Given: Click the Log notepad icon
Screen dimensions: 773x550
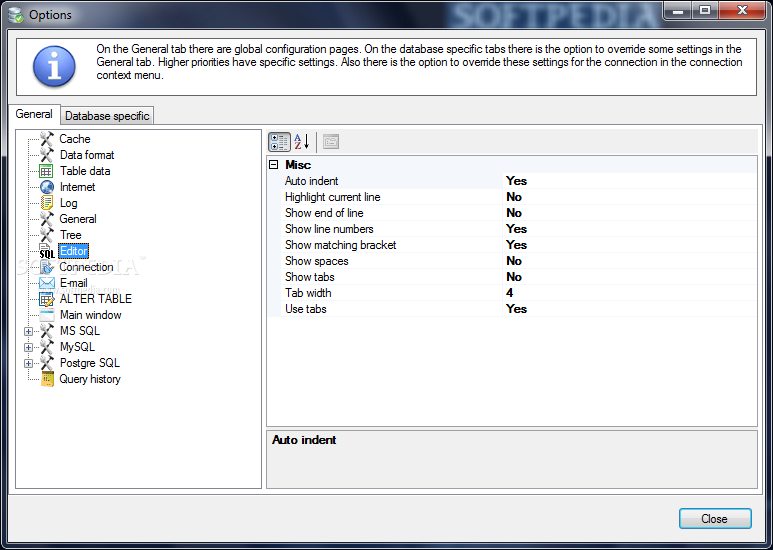Looking at the screenshot, I should point(47,203).
